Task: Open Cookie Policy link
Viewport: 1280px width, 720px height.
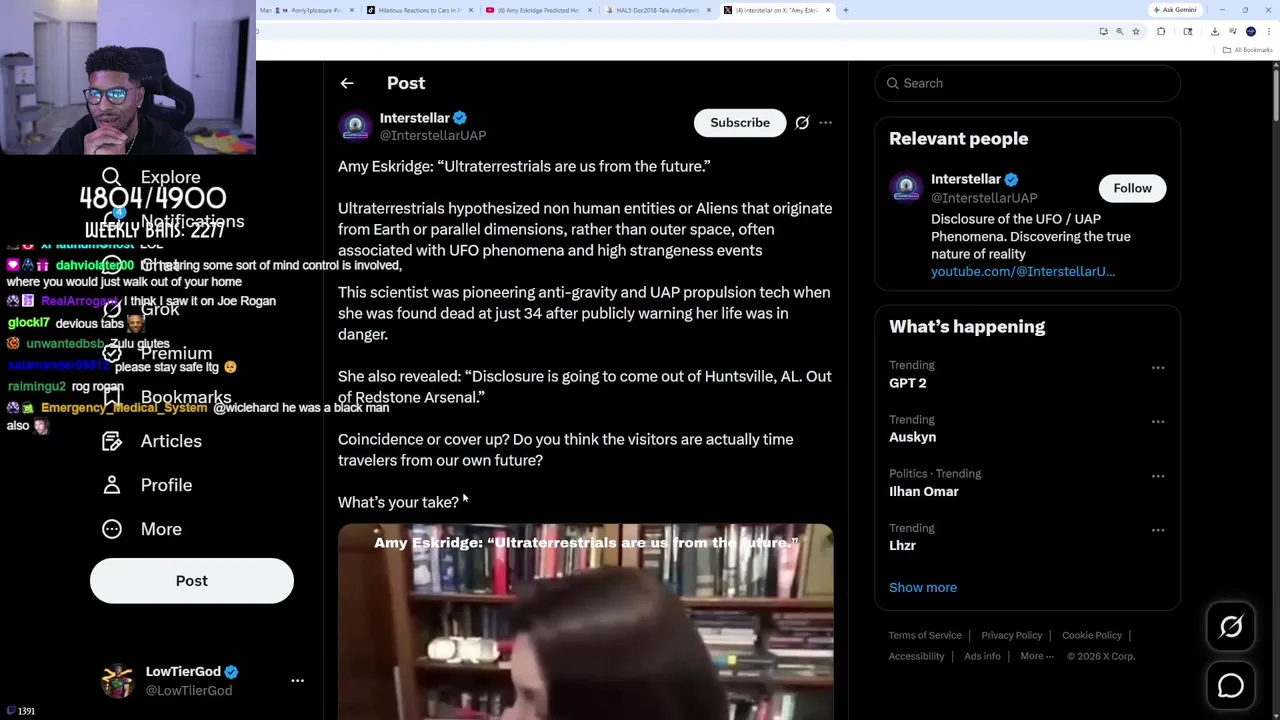Action: pos(1092,635)
